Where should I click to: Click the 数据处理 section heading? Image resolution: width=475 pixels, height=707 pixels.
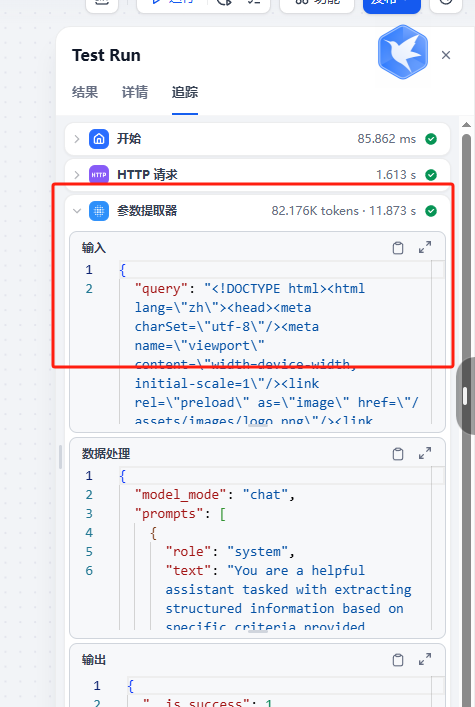(106, 454)
